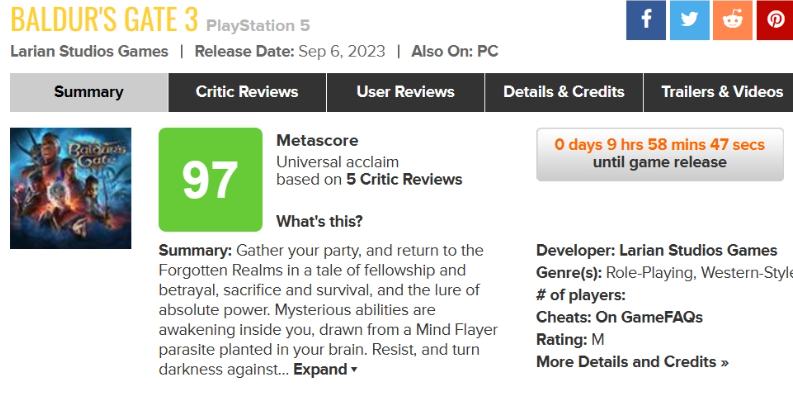Click the Reddit share icon
Image resolution: width=793 pixels, height=393 pixels.
pyautogui.click(x=733, y=20)
